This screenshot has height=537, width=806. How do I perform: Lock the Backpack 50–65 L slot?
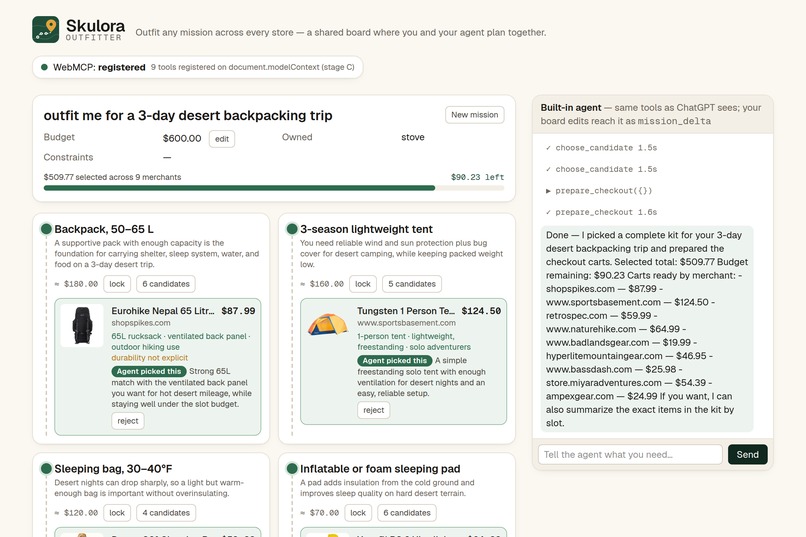(117, 284)
